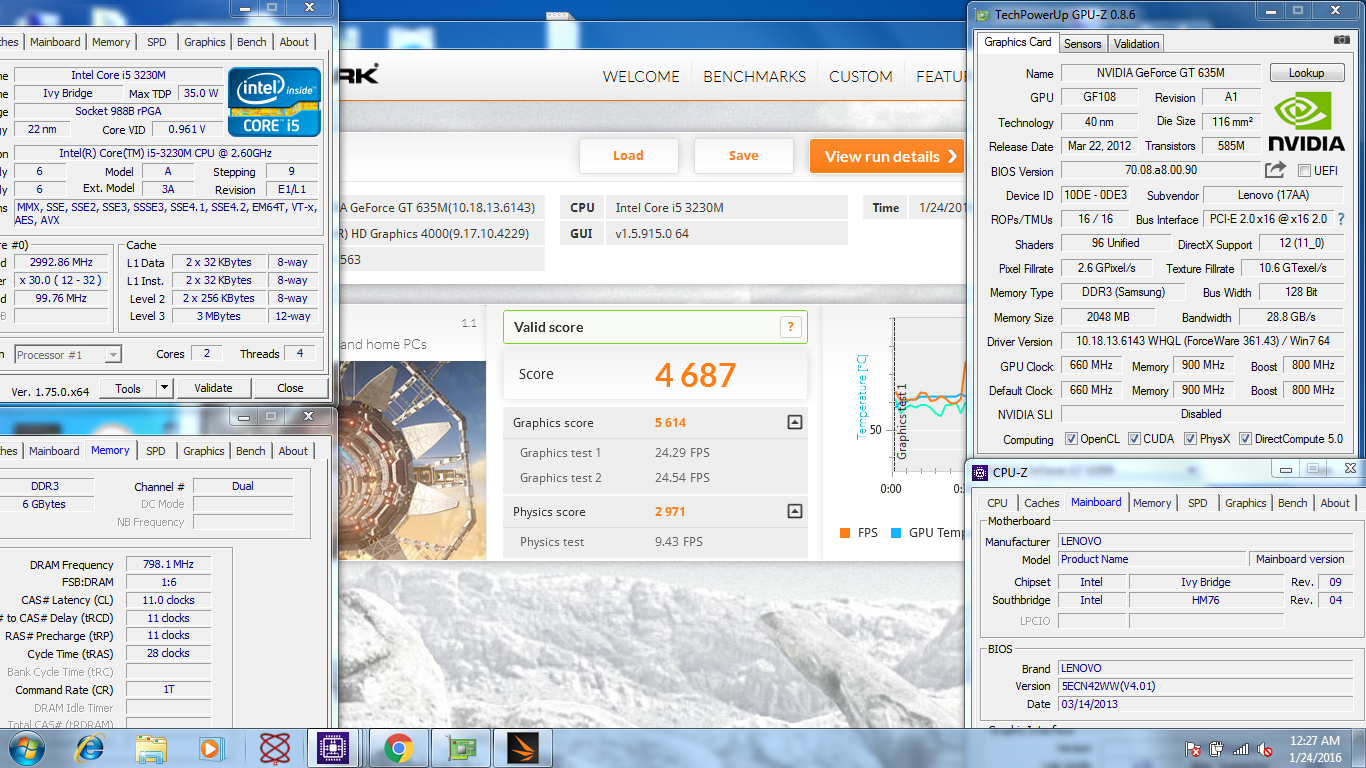Open CUSTOM in 3DMark navigation
The width and height of the screenshot is (1366, 768).
(x=861, y=76)
